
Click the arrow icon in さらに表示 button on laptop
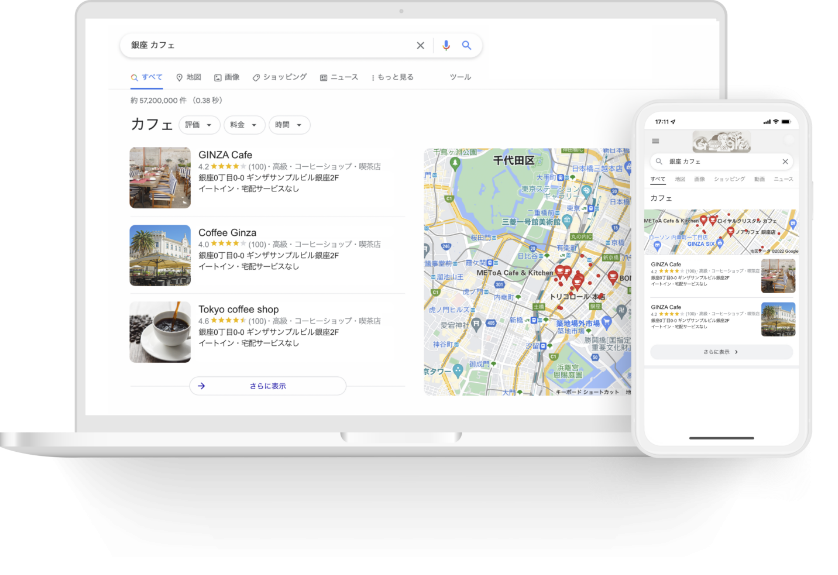(201, 386)
